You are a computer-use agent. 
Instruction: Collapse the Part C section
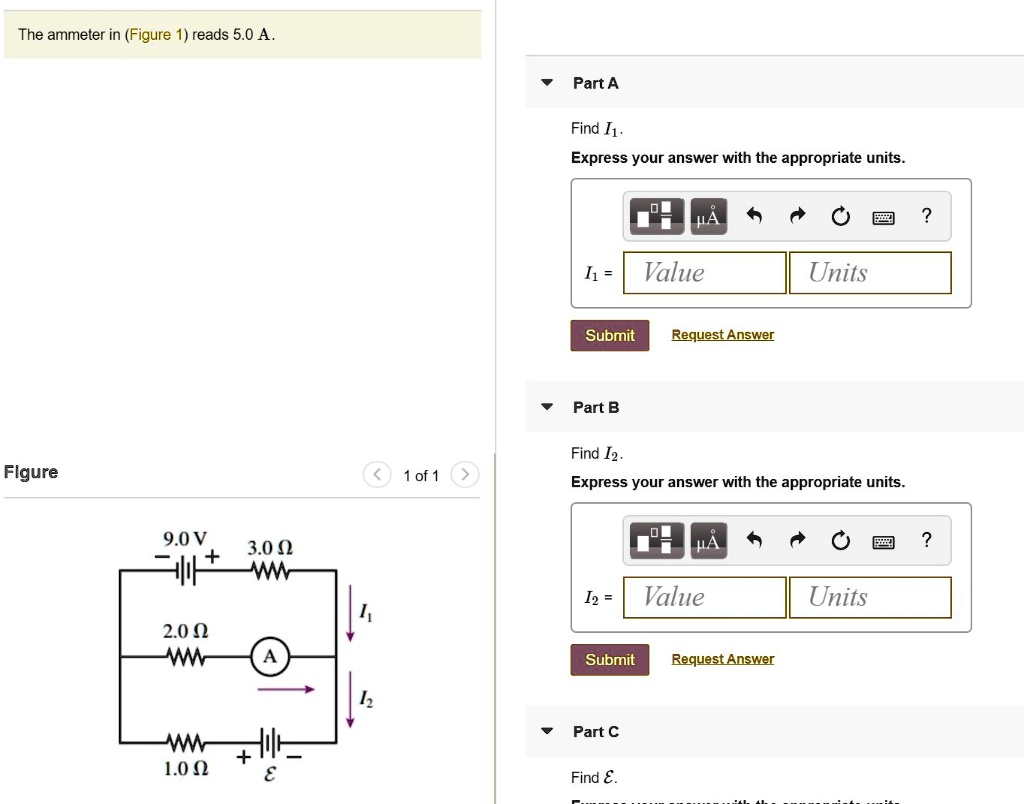click(546, 731)
